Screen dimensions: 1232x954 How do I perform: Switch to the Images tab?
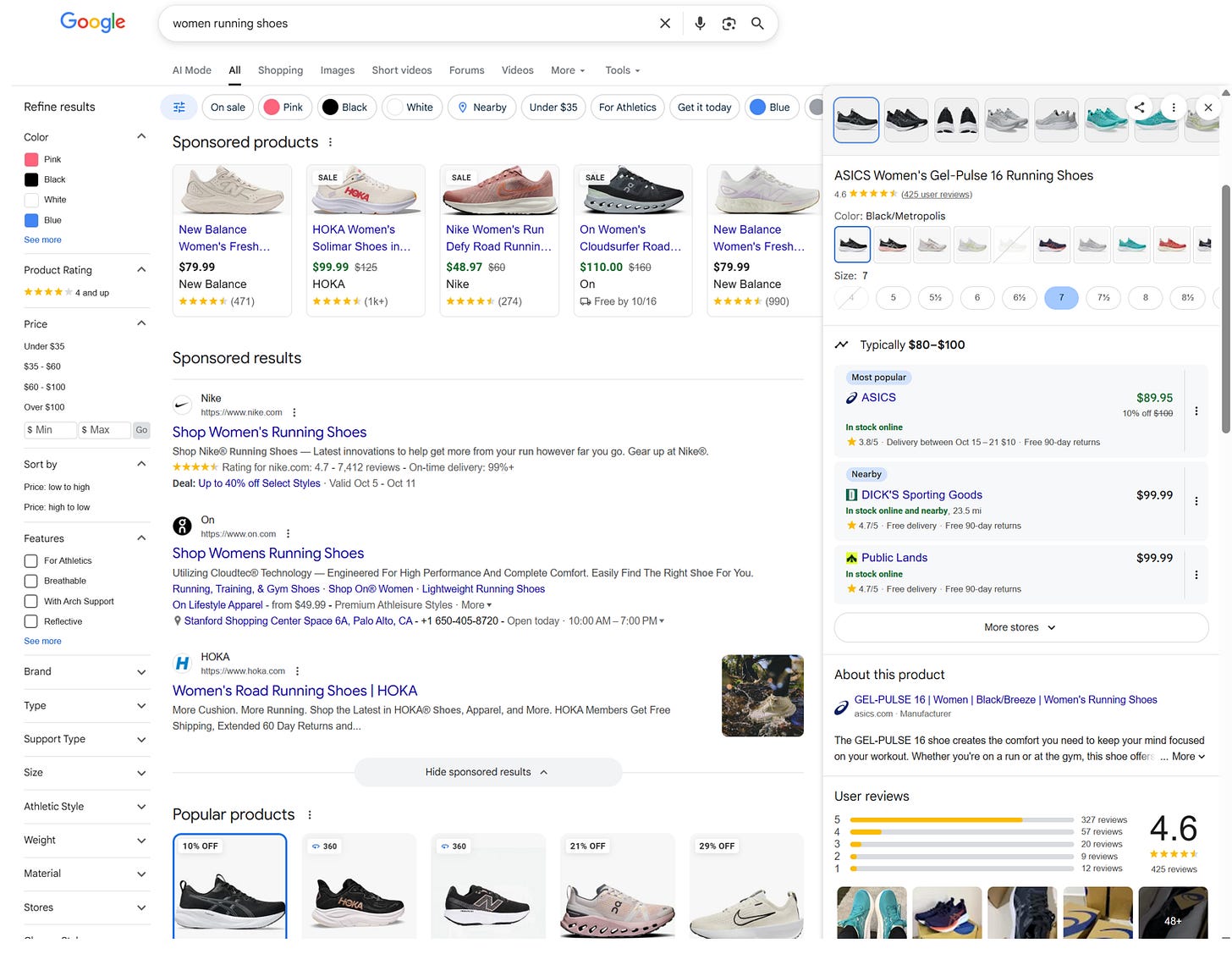(337, 70)
